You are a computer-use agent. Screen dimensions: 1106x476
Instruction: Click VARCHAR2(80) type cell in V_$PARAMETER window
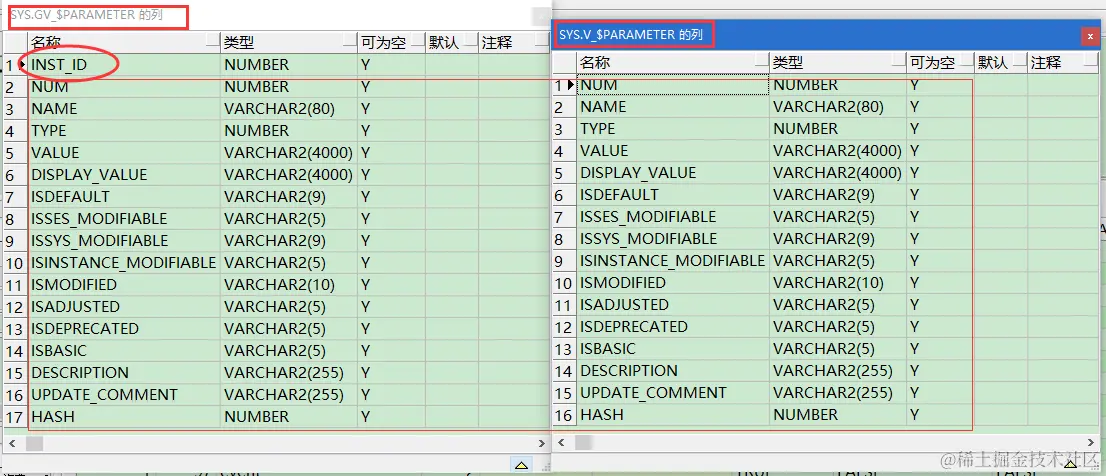(838, 106)
